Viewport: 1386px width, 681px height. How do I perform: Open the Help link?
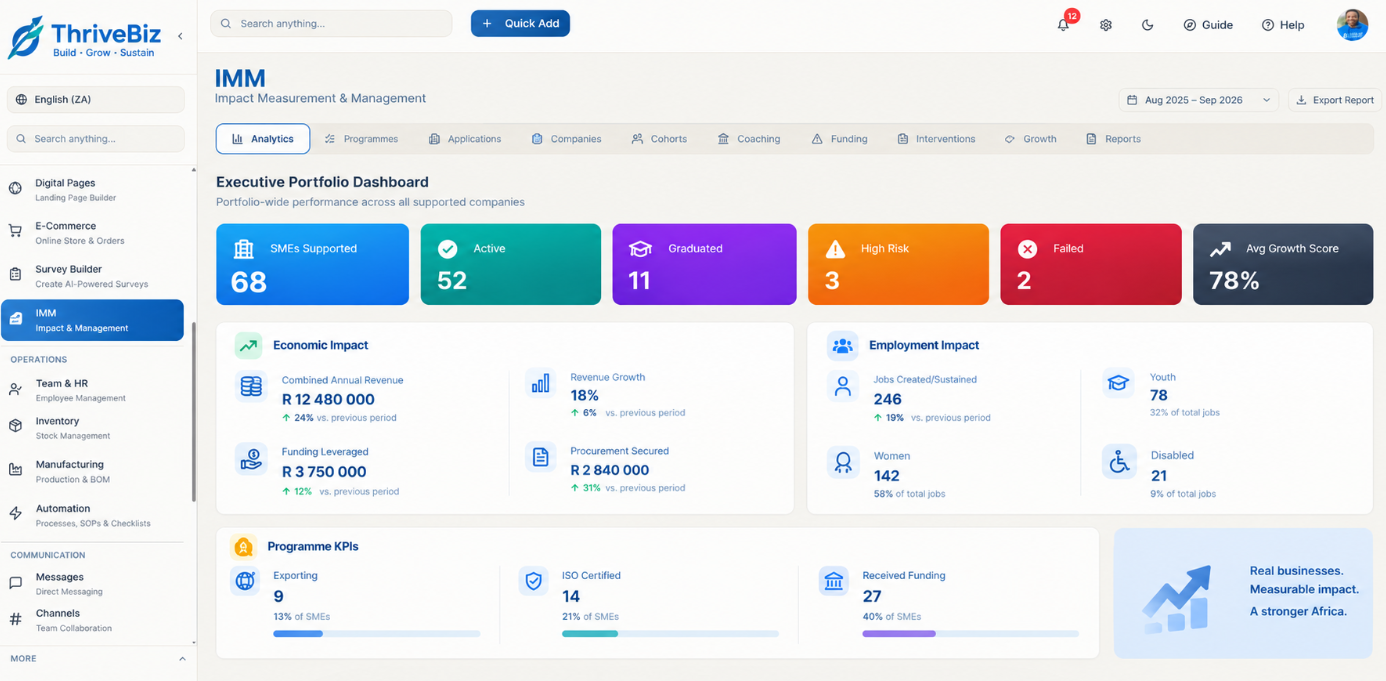coord(1283,25)
